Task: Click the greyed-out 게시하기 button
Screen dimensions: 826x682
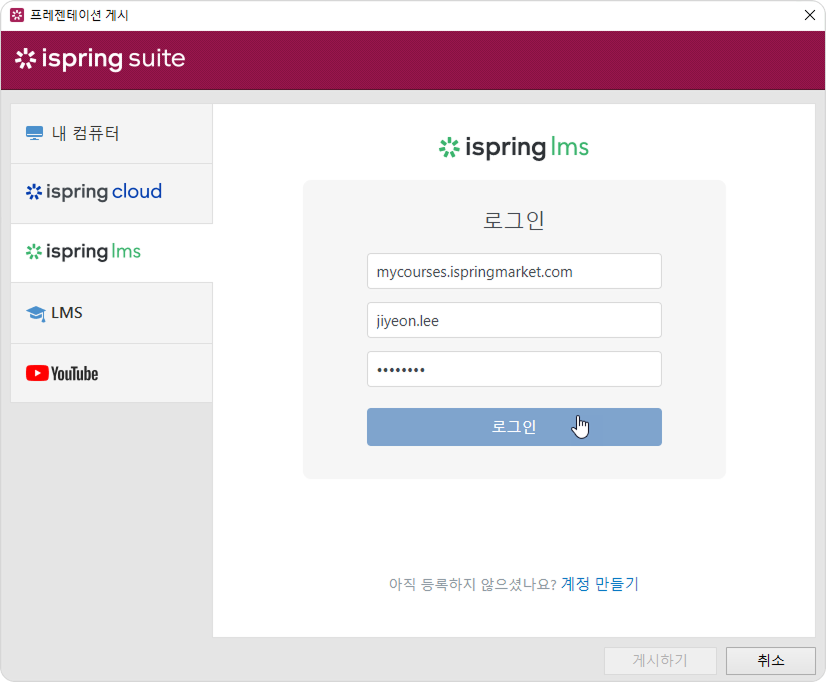Action: click(660, 661)
